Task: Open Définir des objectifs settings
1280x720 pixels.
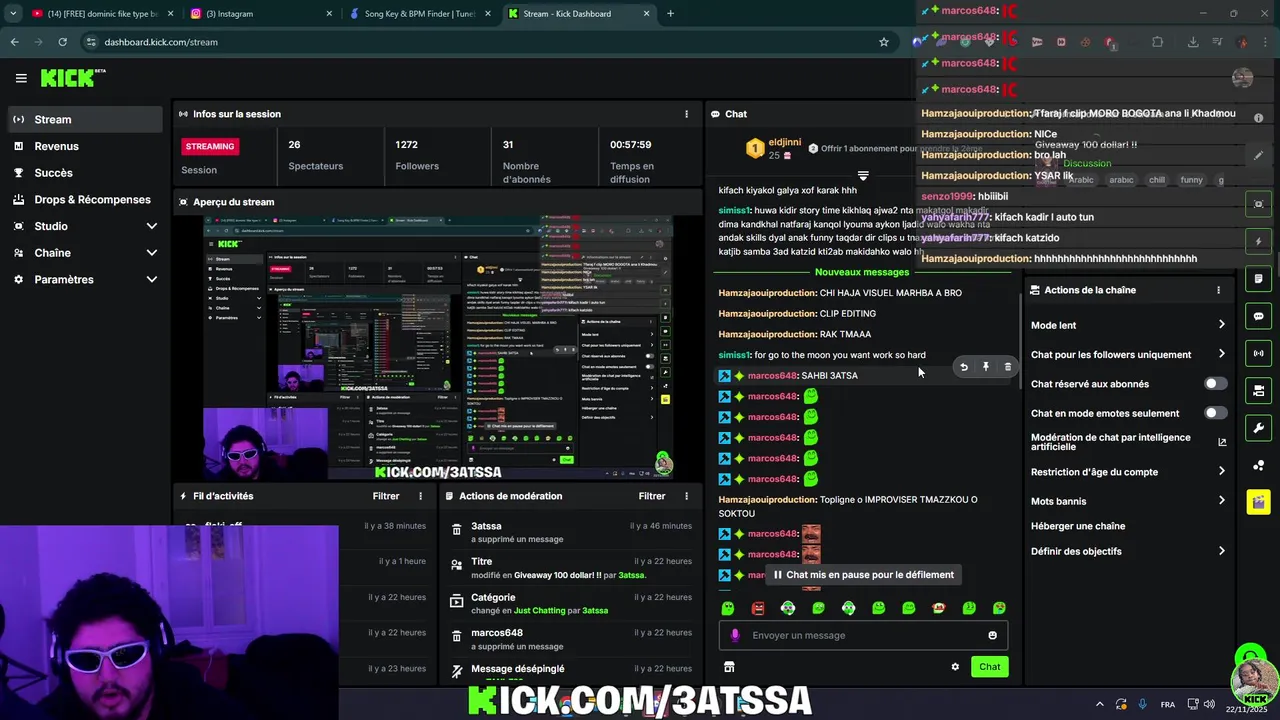Action: click(1128, 551)
